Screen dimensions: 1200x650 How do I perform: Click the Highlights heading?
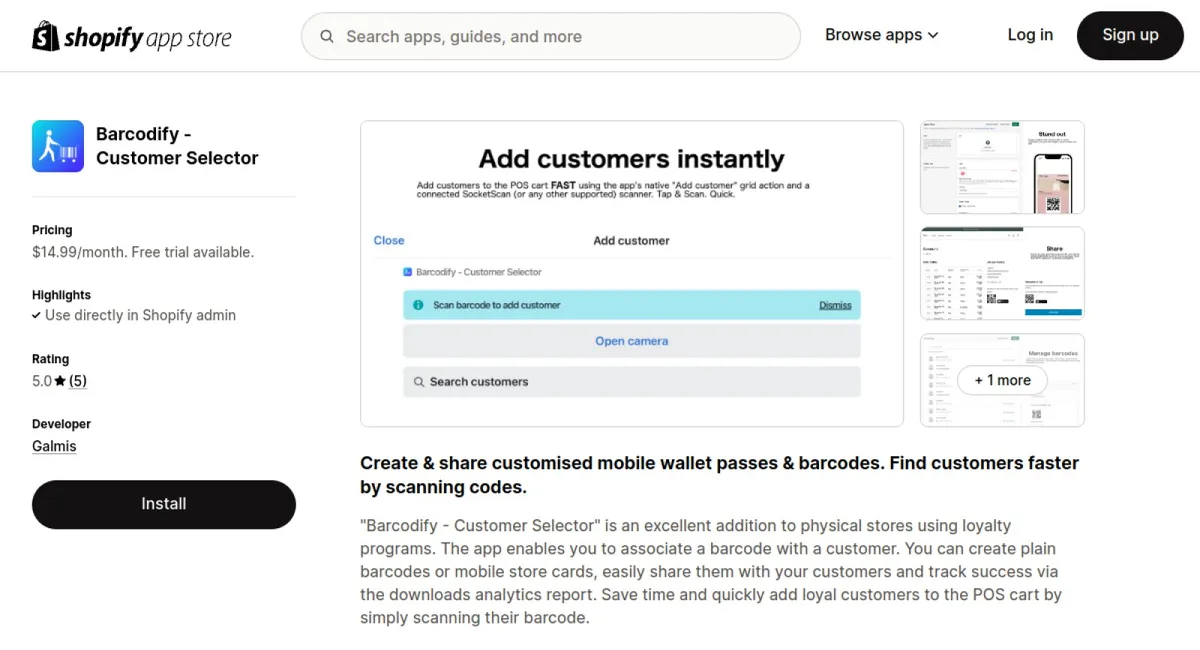point(61,295)
